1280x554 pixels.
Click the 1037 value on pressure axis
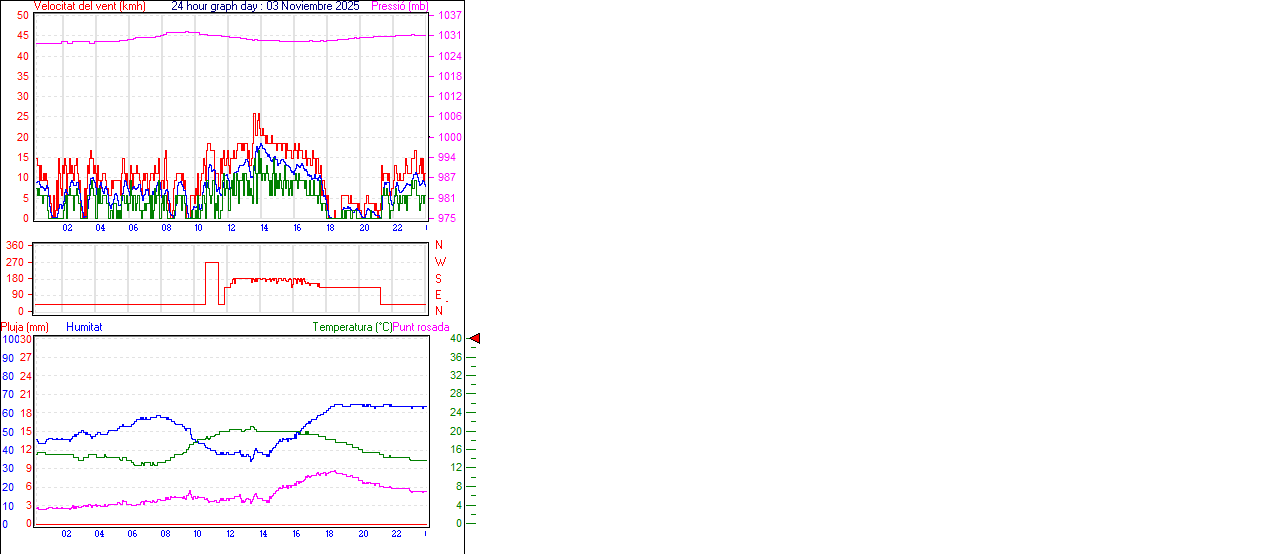pyautogui.click(x=449, y=15)
